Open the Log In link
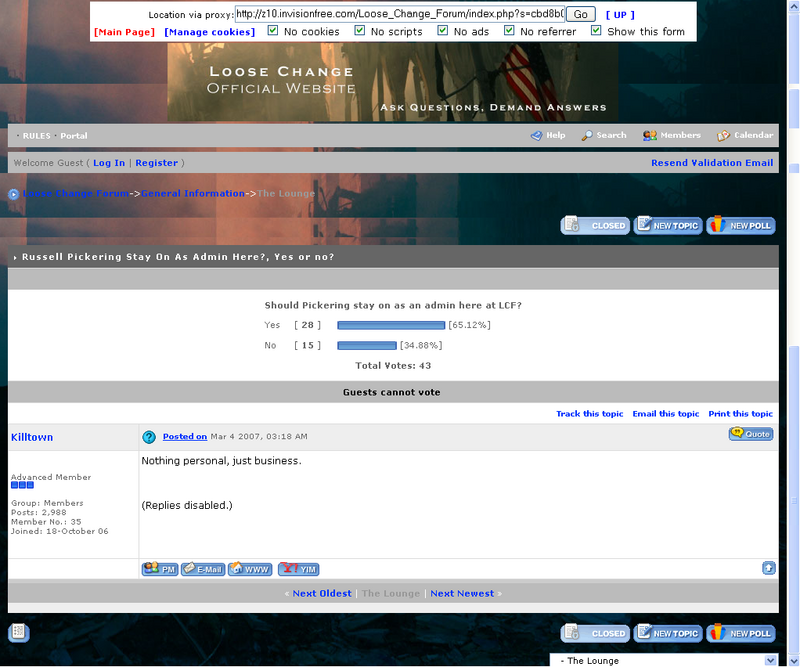The image size is (800, 667). (x=109, y=163)
